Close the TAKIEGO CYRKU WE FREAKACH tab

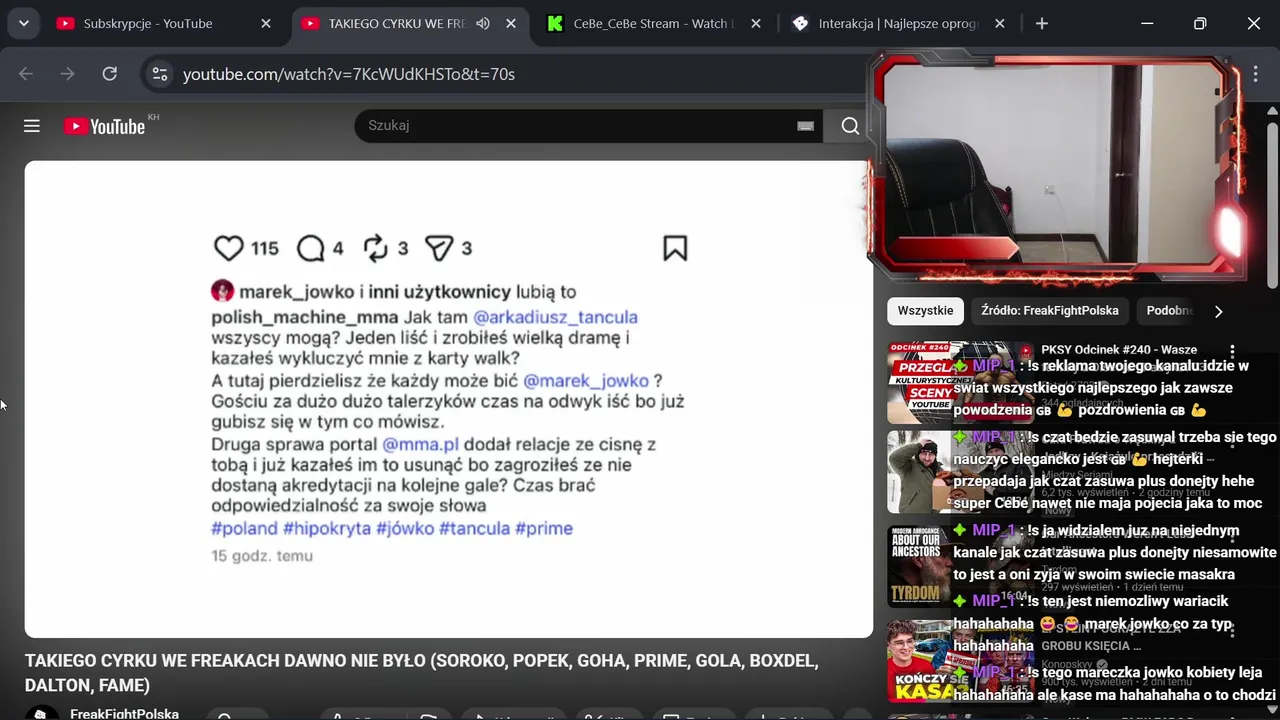pos(511,23)
